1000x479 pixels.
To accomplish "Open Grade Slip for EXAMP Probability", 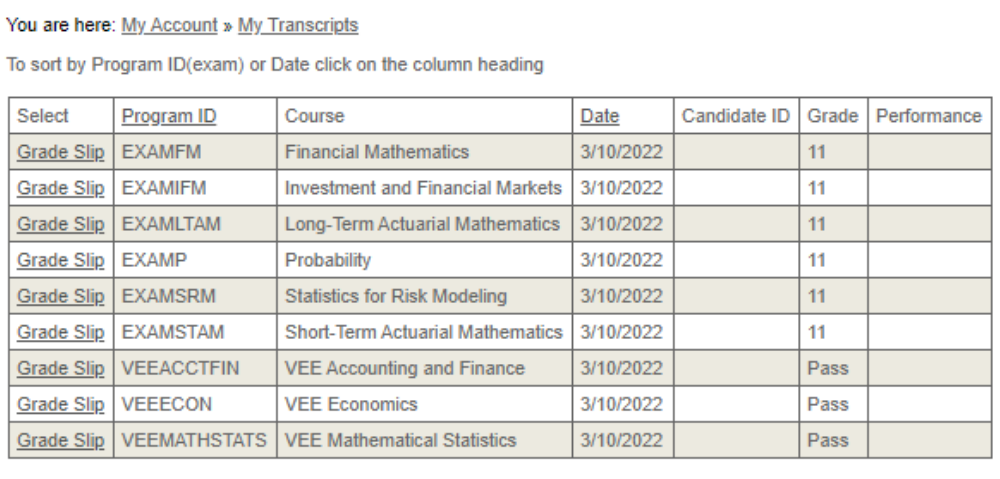I will 60,260.
